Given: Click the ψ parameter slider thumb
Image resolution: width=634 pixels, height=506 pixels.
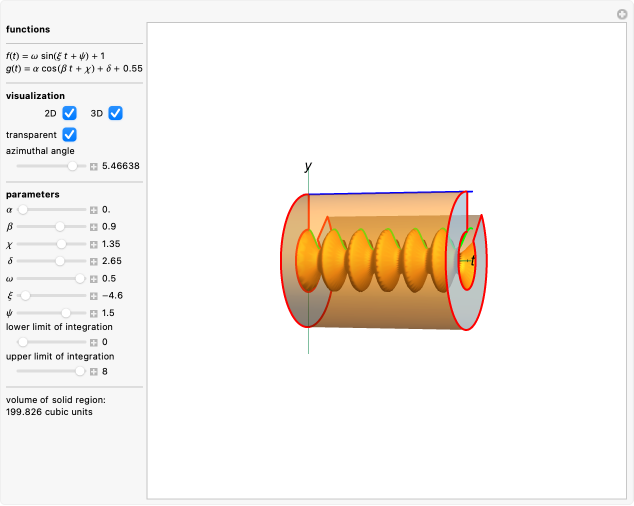Looking at the screenshot, I should [x=66, y=313].
